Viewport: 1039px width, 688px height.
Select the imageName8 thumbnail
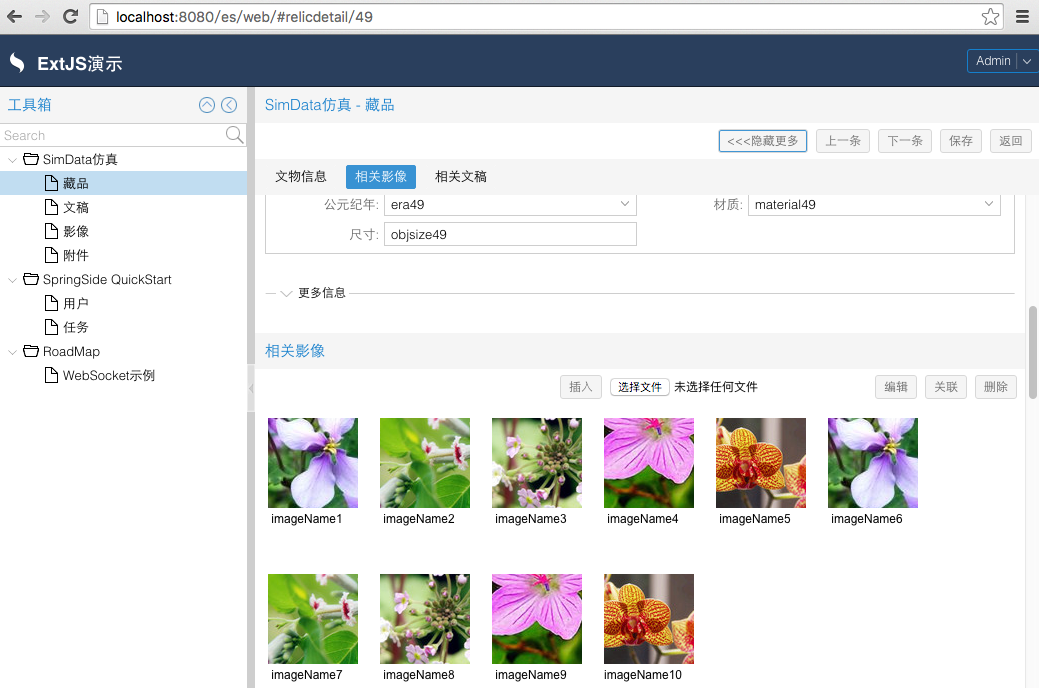425,619
